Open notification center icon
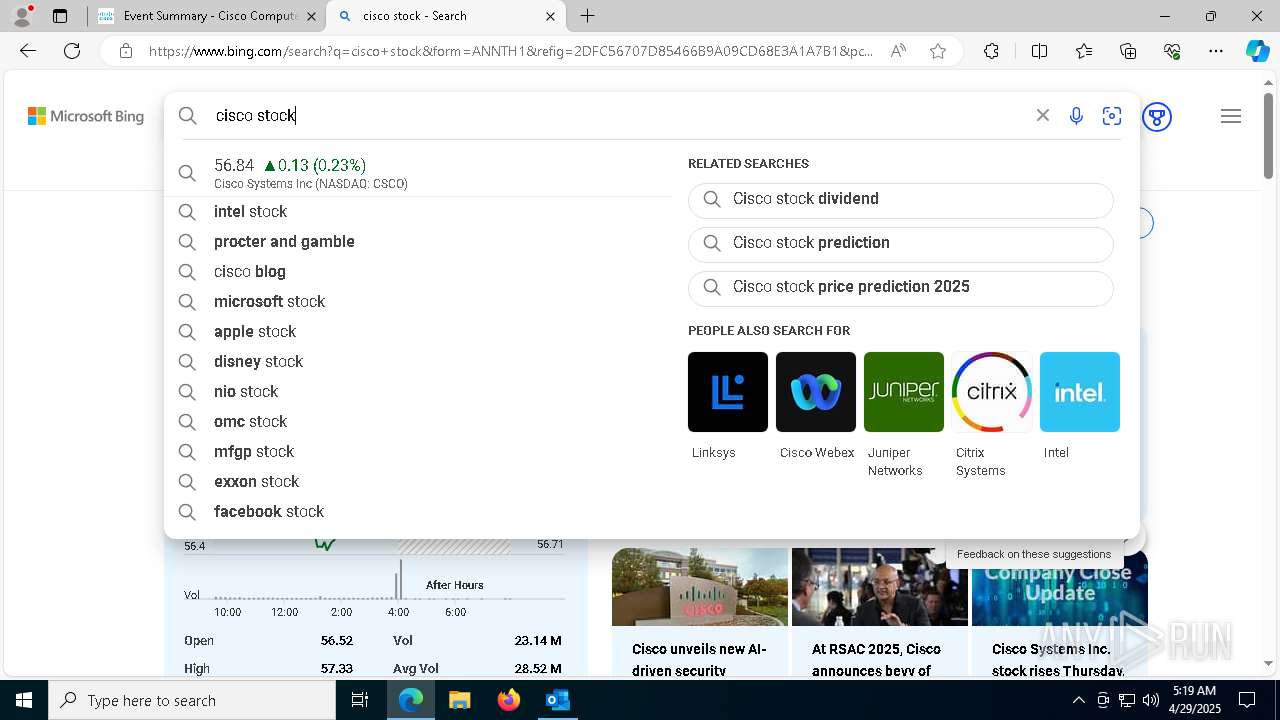The image size is (1280, 720). (x=1247, y=700)
